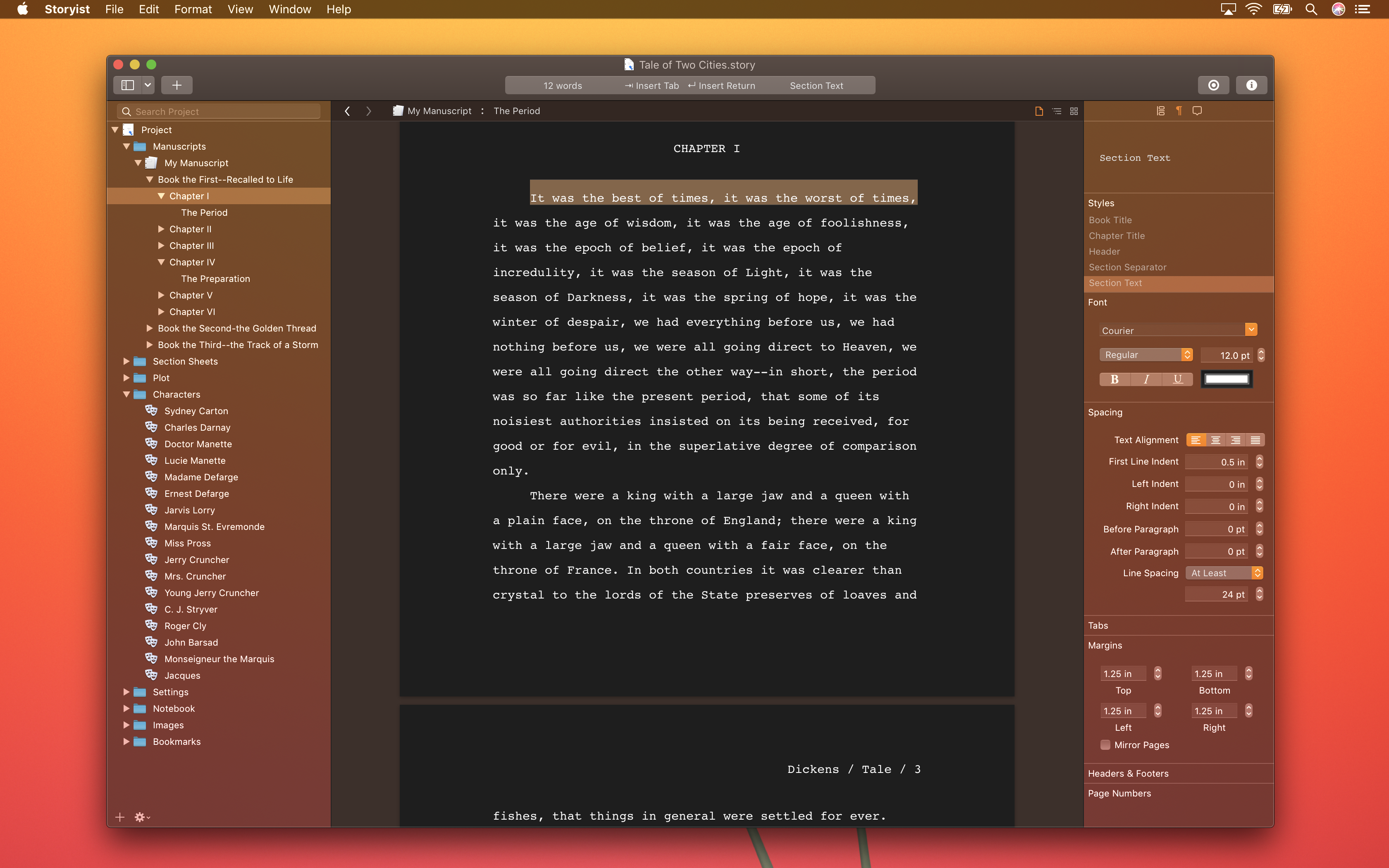The image size is (1389, 868).
Task: Click the plus button in the toolbar
Action: coord(177,85)
